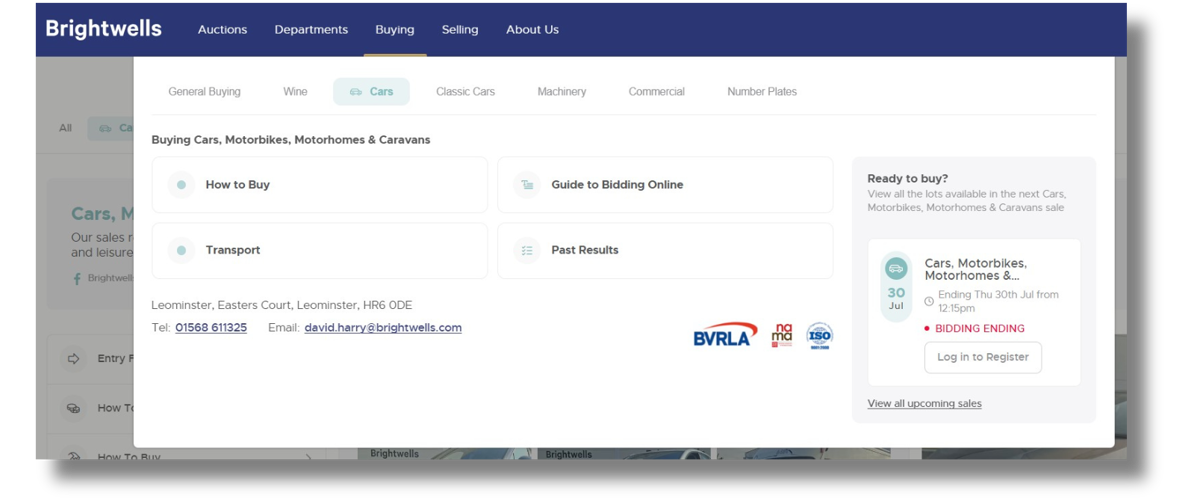Click the Leominster, Easters Court address text

(x=282, y=305)
